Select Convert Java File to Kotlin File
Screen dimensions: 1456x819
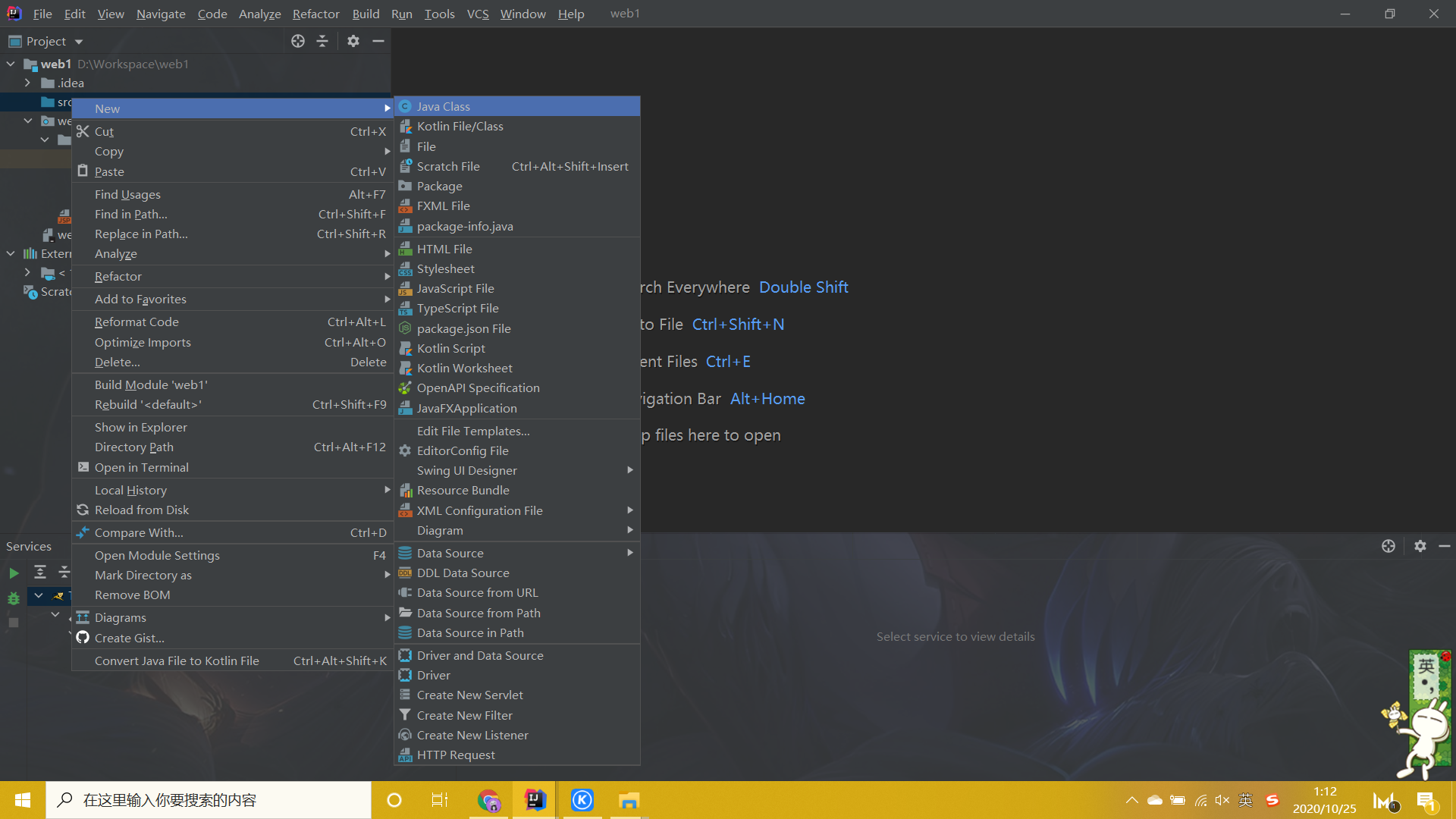[233, 661]
